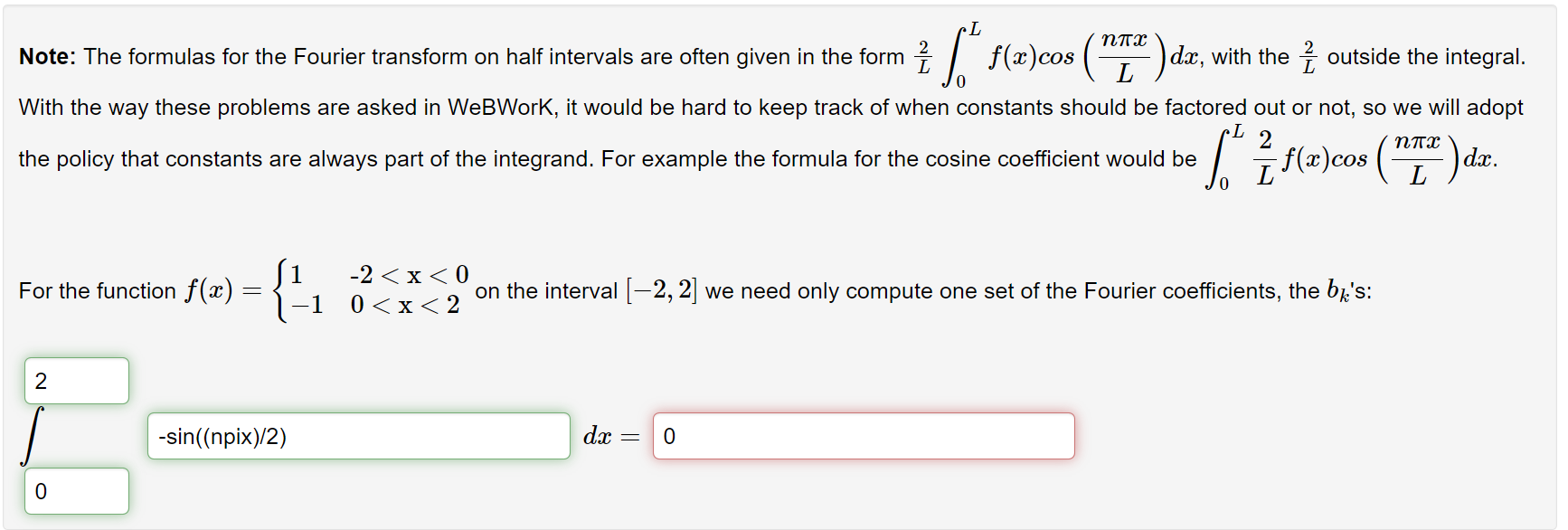This screenshot has width=1568, height=530.
Task: Click the bold Note label at top
Action: pyautogui.click(x=43, y=56)
